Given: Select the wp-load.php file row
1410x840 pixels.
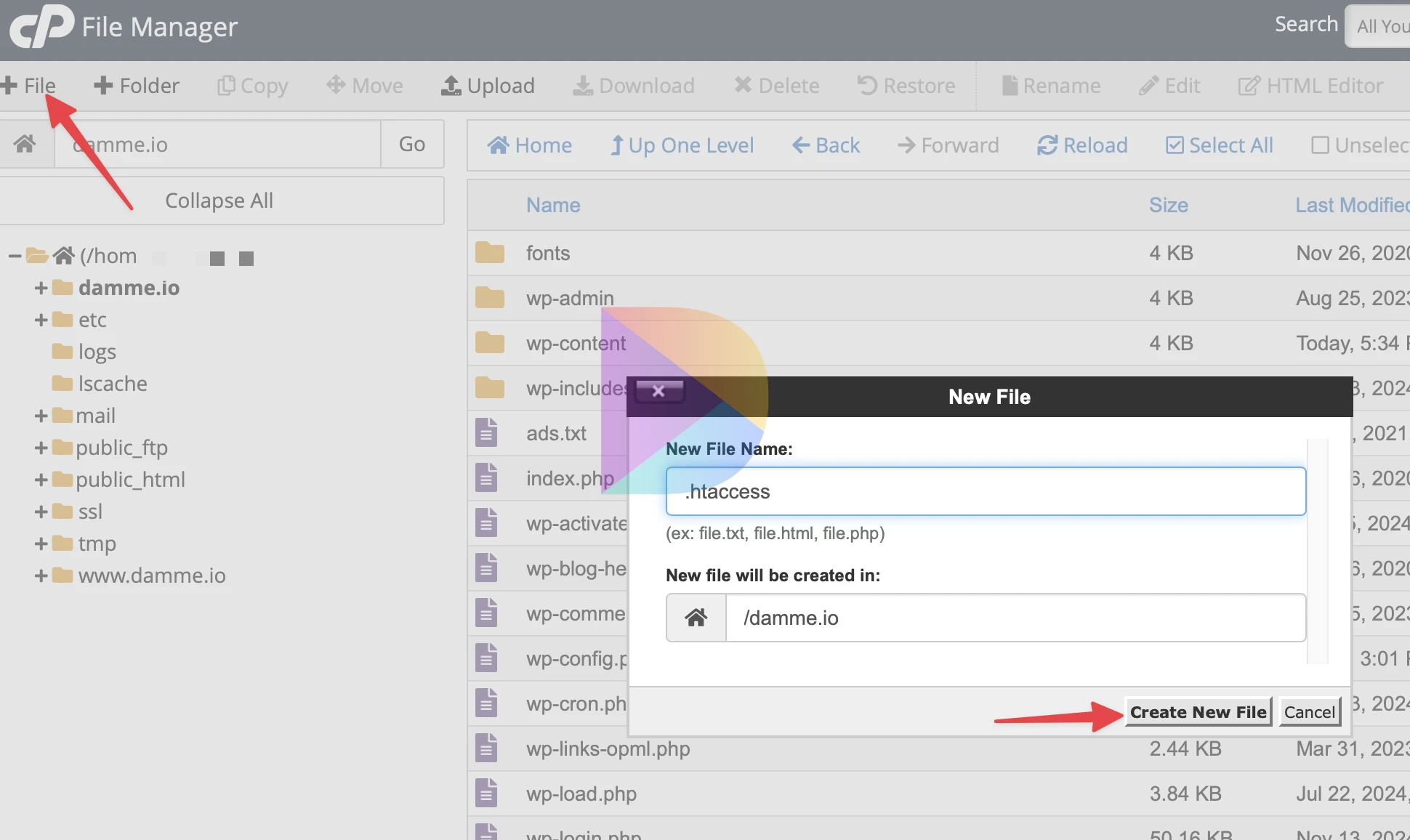Looking at the screenshot, I should pos(938,793).
